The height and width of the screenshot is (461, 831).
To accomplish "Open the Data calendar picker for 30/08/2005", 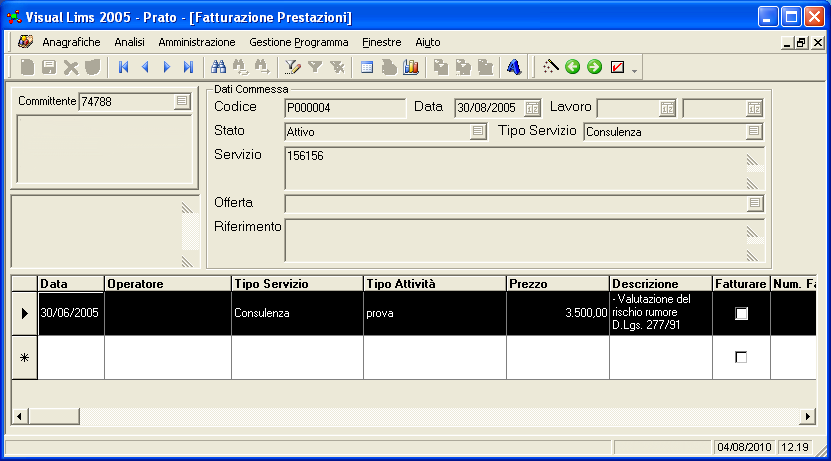I will pyautogui.click(x=532, y=108).
